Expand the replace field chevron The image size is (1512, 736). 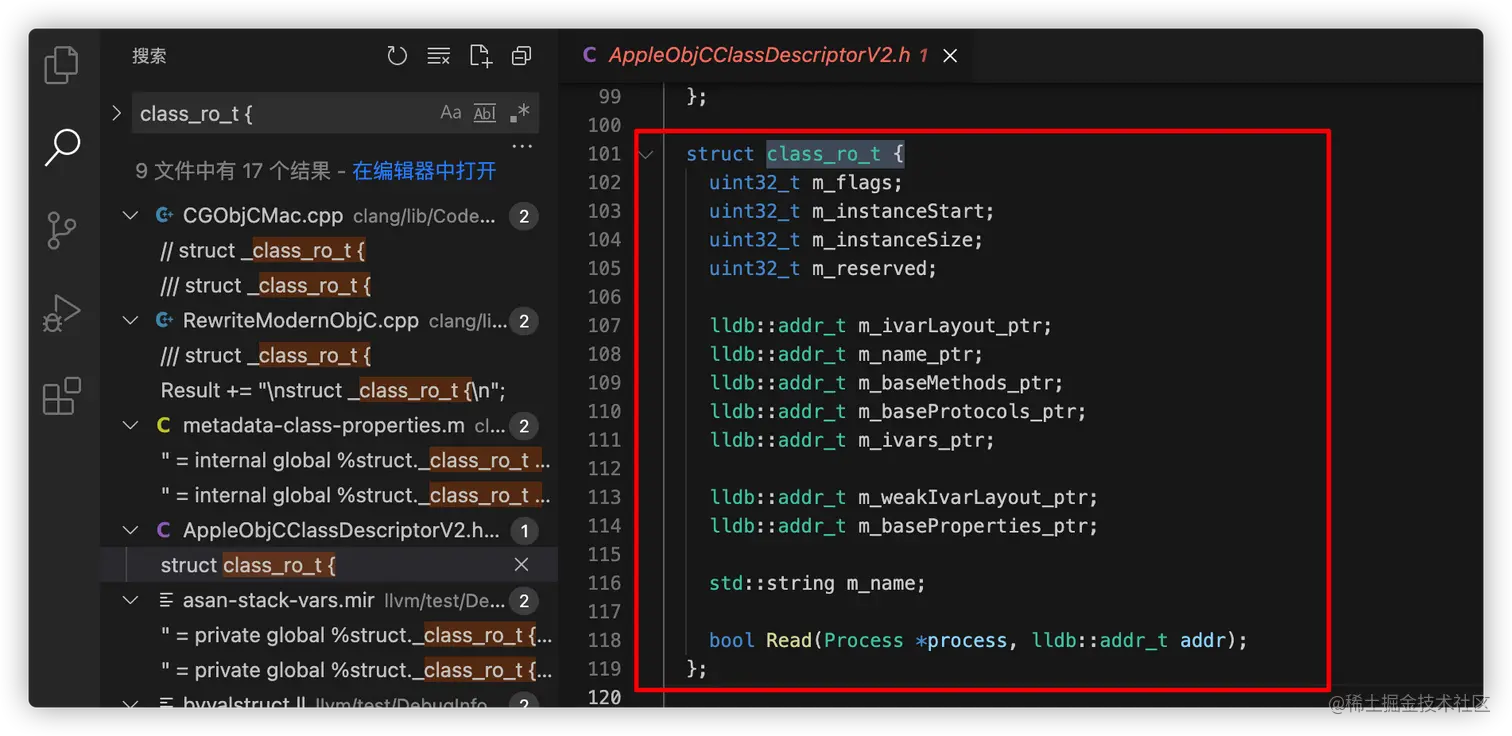[117, 113]
